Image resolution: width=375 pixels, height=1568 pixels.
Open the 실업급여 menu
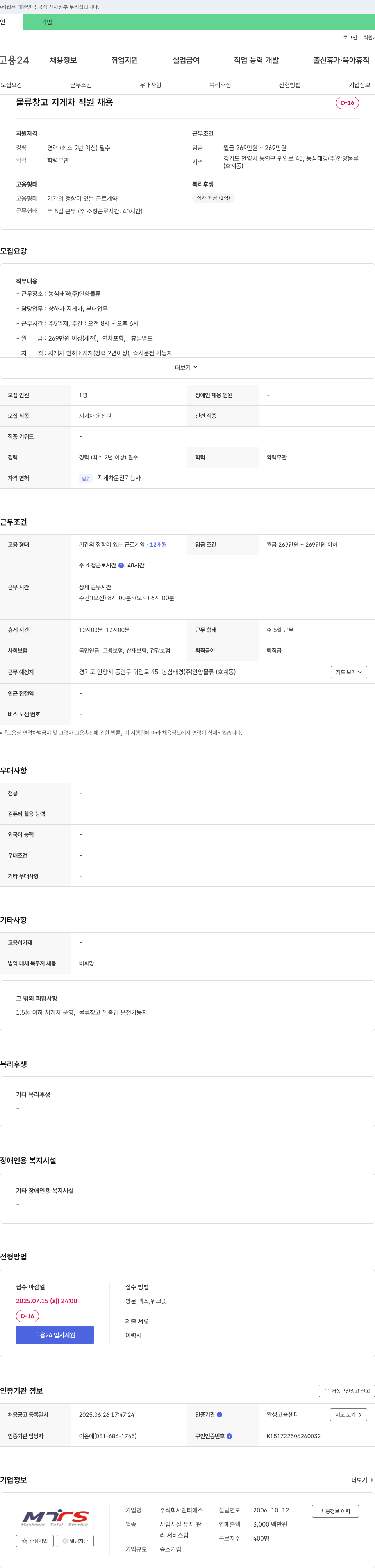[x=186, y=60]
